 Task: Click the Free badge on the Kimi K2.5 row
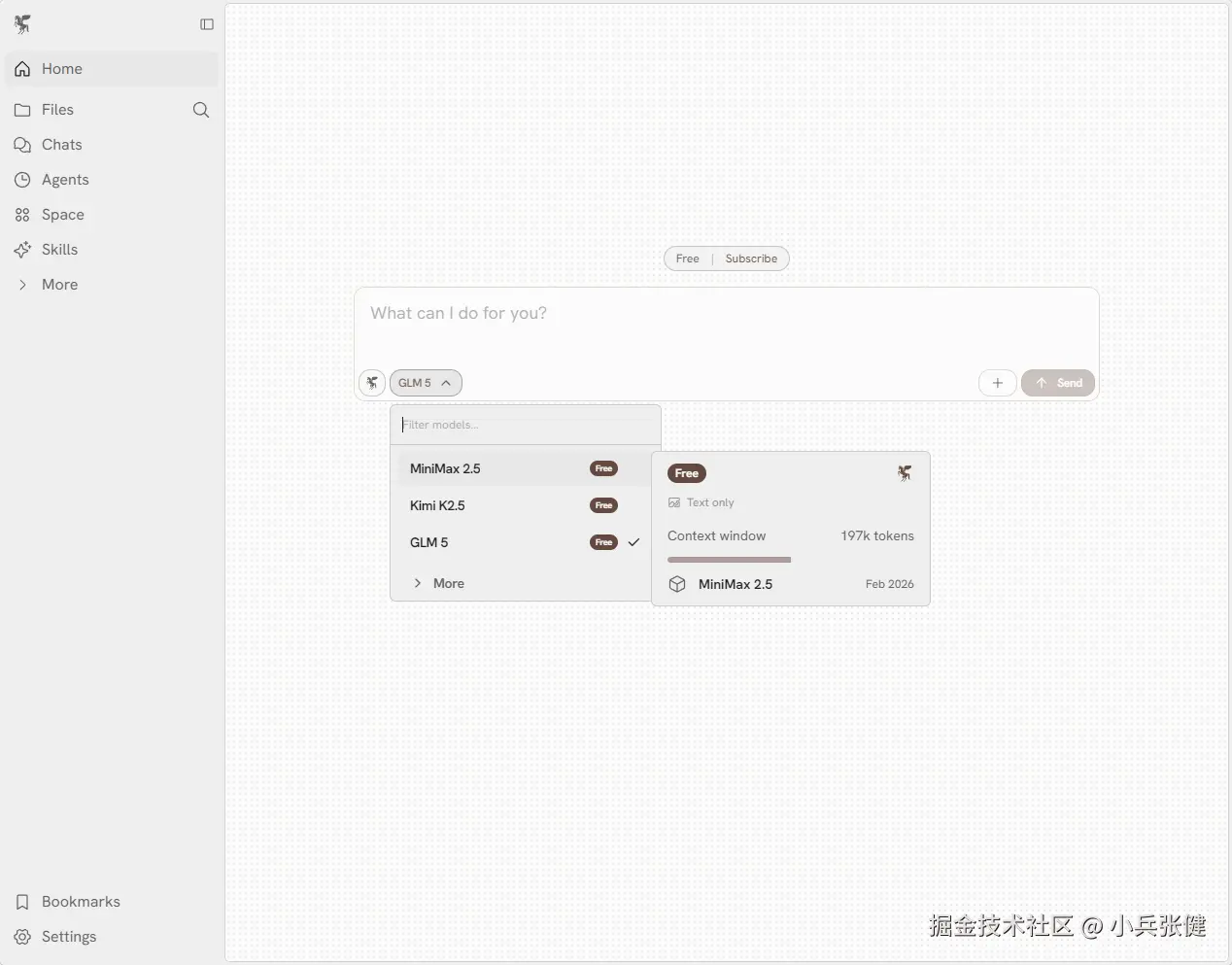(x=603, y=505)
